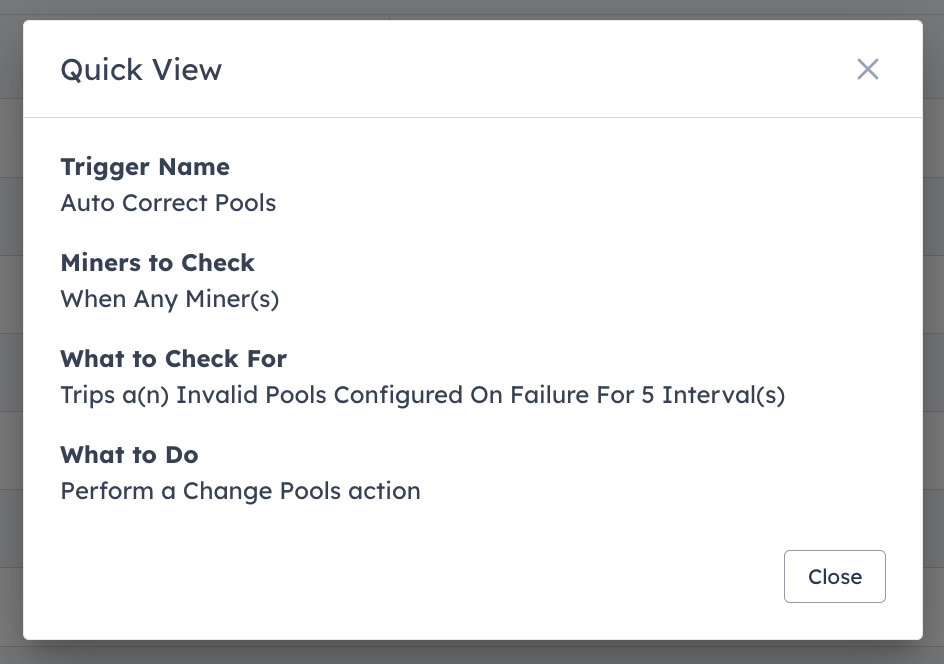This screenshot has width=944, height=664.
Task: Click the Miners to Check heading
Action: pos(157,263)
